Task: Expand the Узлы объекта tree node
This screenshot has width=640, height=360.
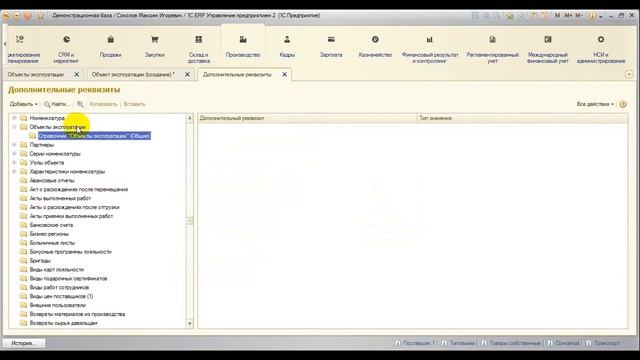Action: point(14,163)
